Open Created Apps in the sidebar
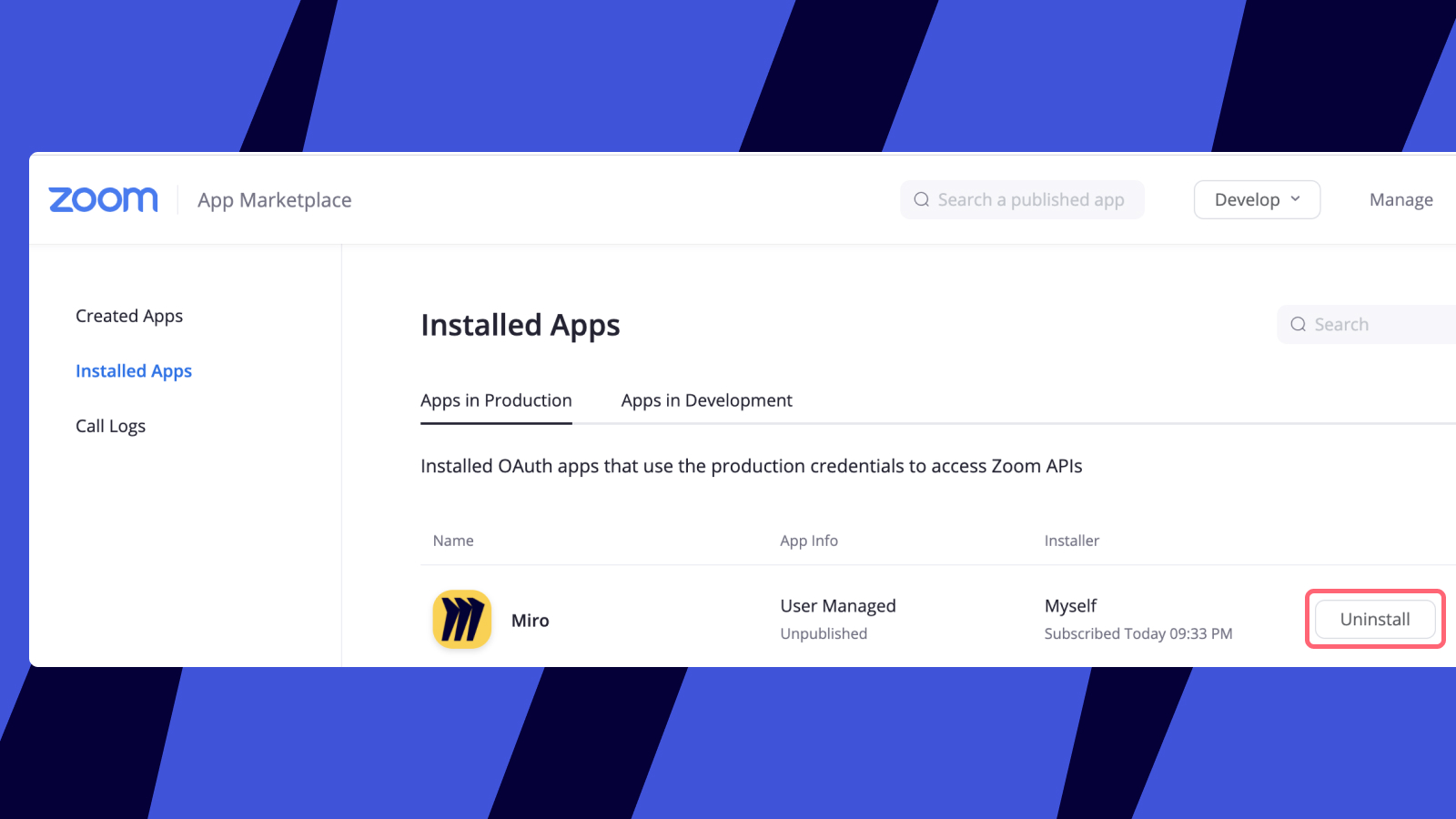The image size is (1456, 819). click(x=129, y=316)
